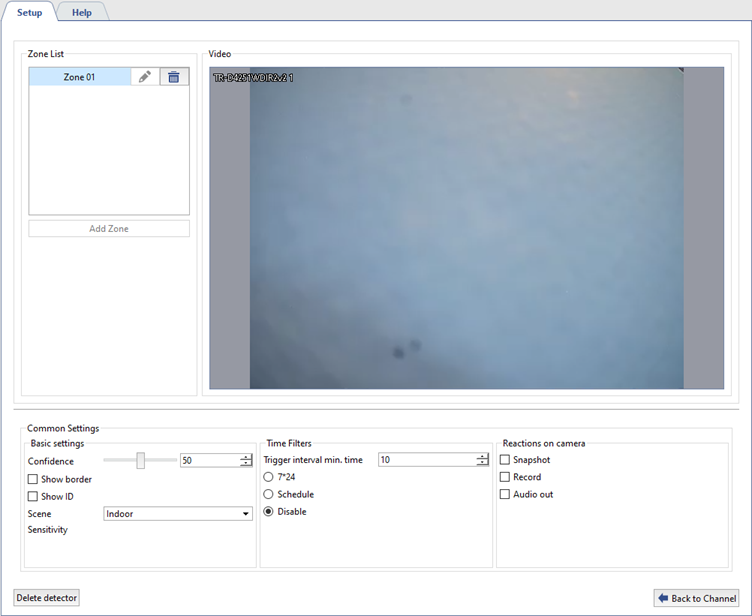Viewport: 752px width, 616px height.
Task: Click the Trigger interval min. time field
Action: 426,460
